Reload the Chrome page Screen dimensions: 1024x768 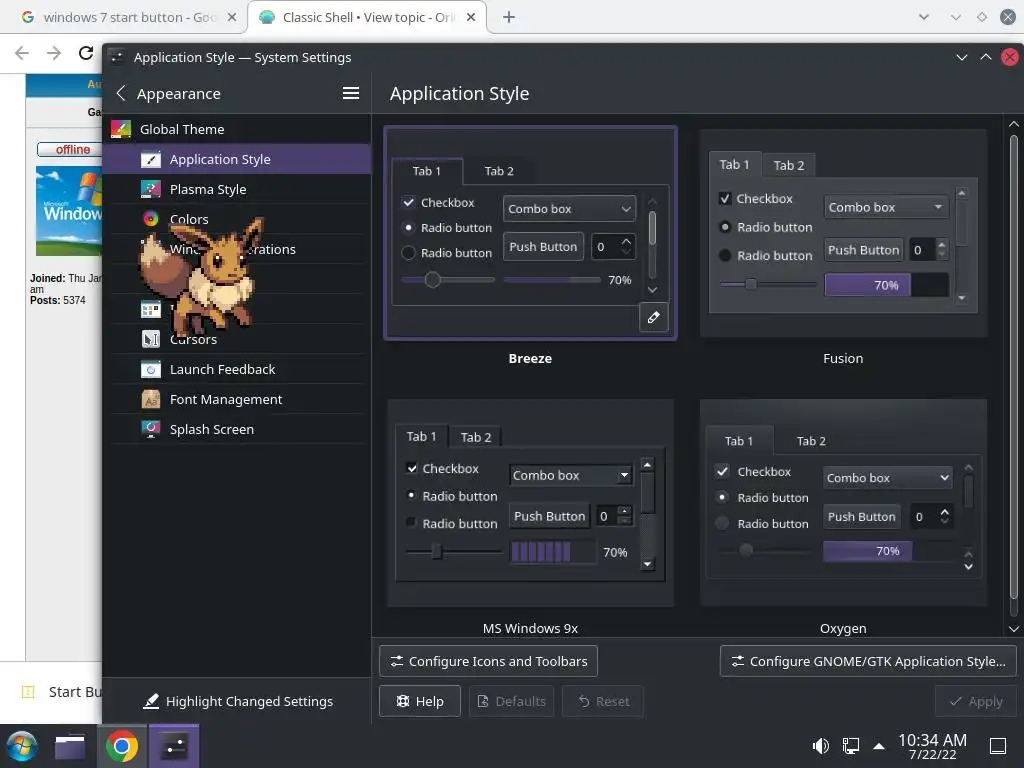(86, 53)
